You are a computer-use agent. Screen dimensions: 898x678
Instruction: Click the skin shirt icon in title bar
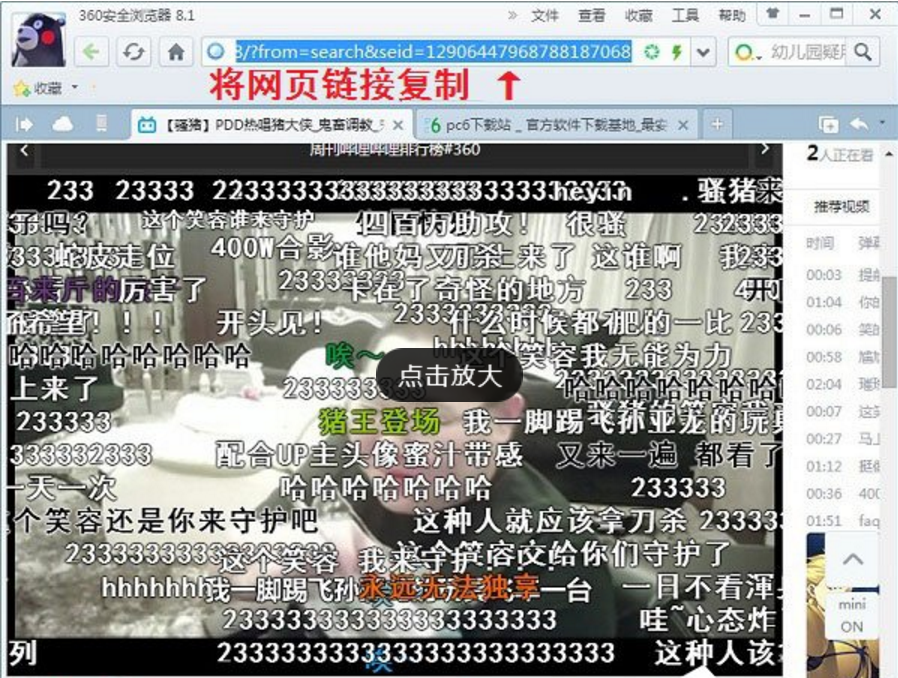coord(773,15)
